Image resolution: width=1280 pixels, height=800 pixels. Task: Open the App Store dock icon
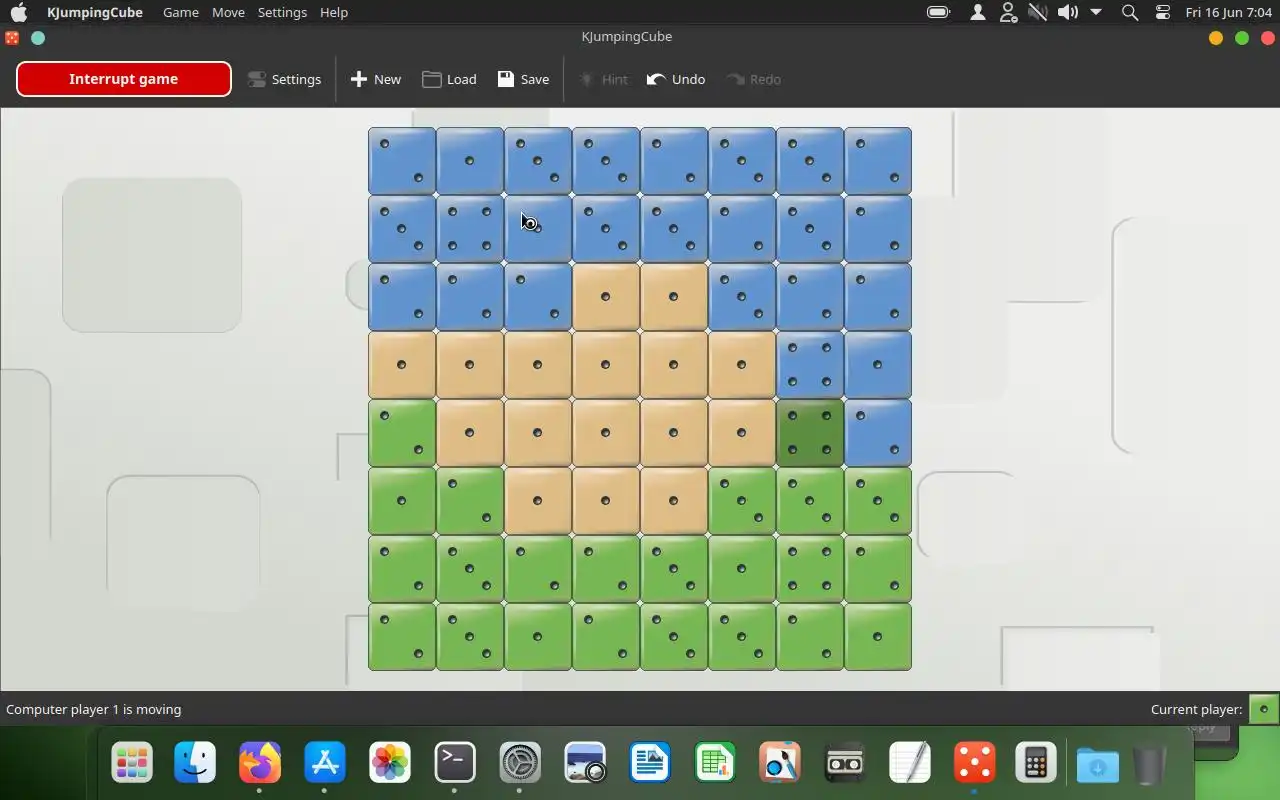coord(325,764)
